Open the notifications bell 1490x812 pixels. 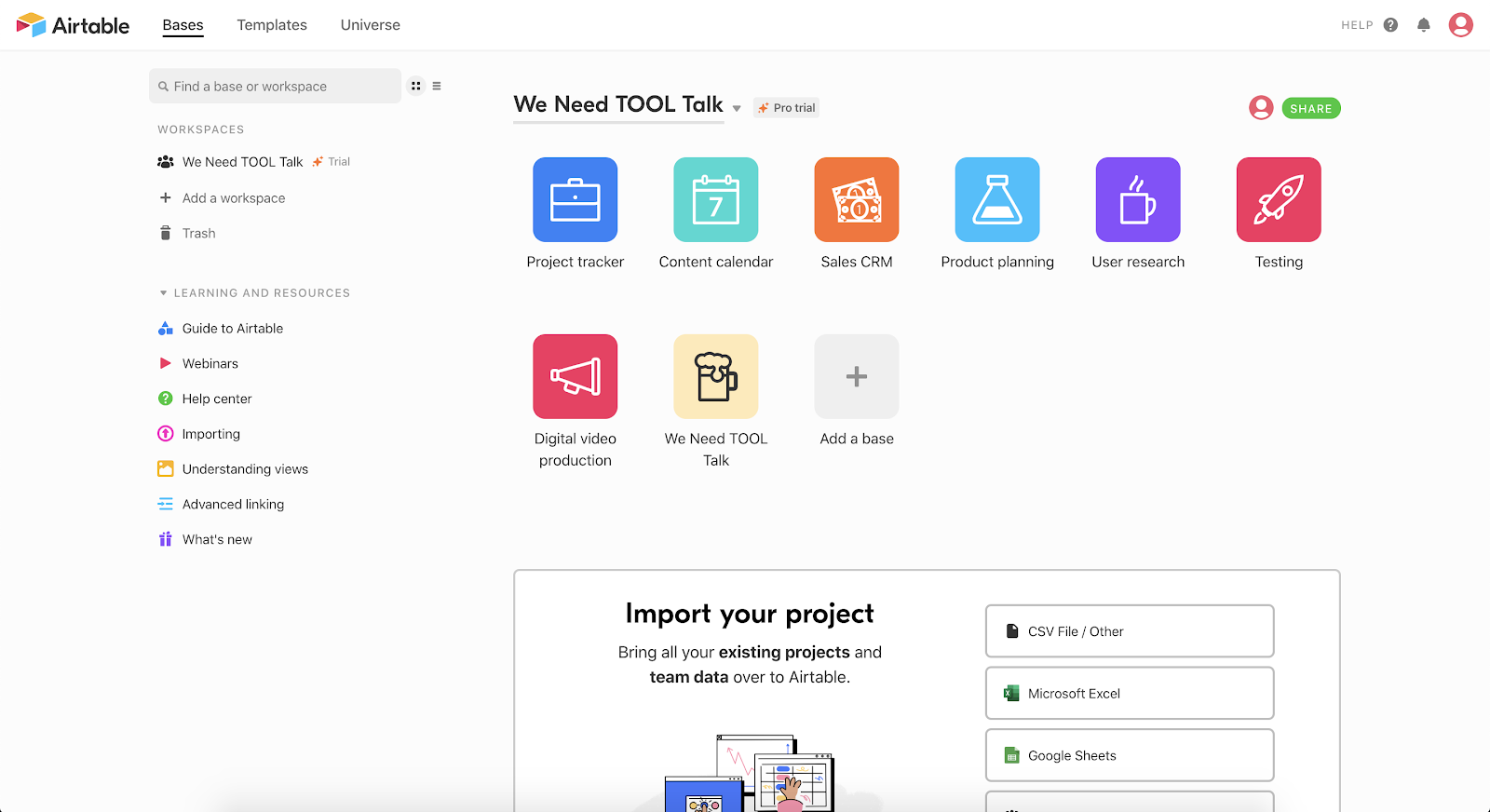pos(1423,25)
